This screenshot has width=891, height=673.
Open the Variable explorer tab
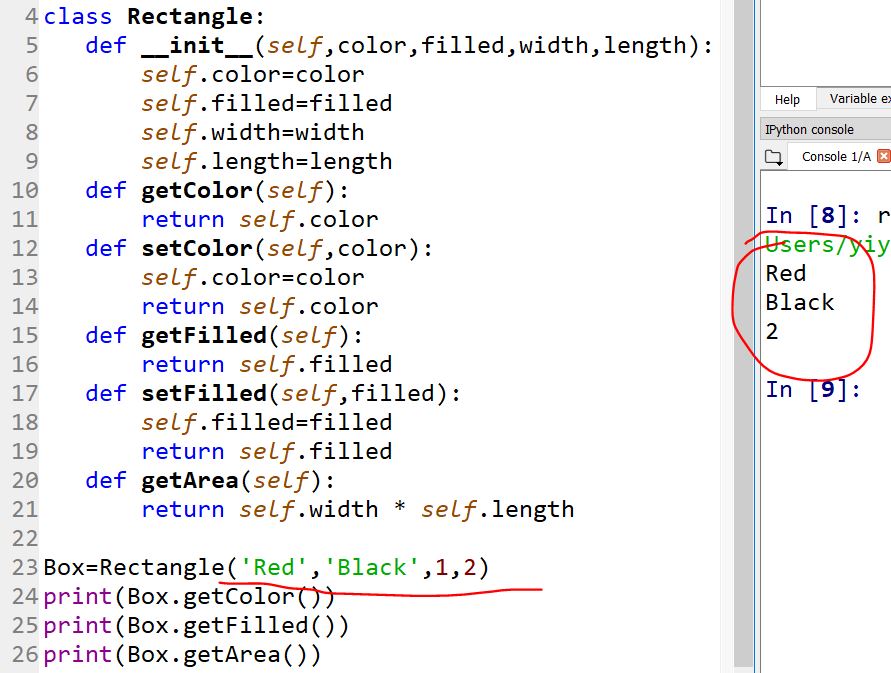pyautogui.click(x=858, y=99)
